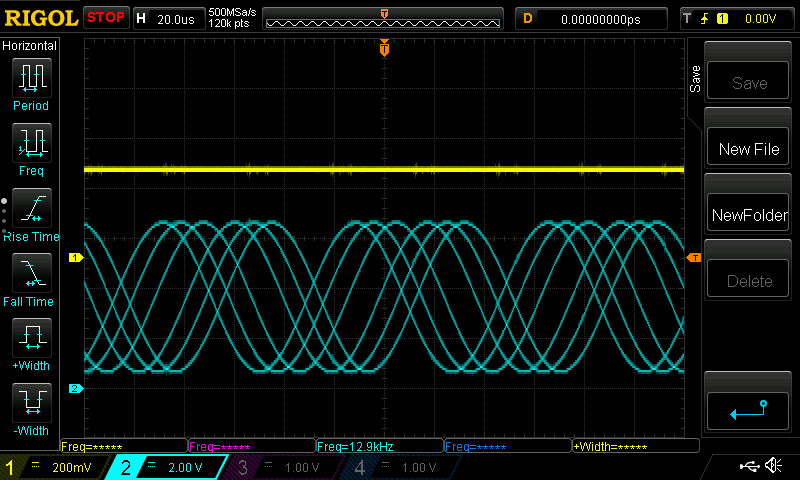Choose the Fall Time measurement icon

point(31,272)
